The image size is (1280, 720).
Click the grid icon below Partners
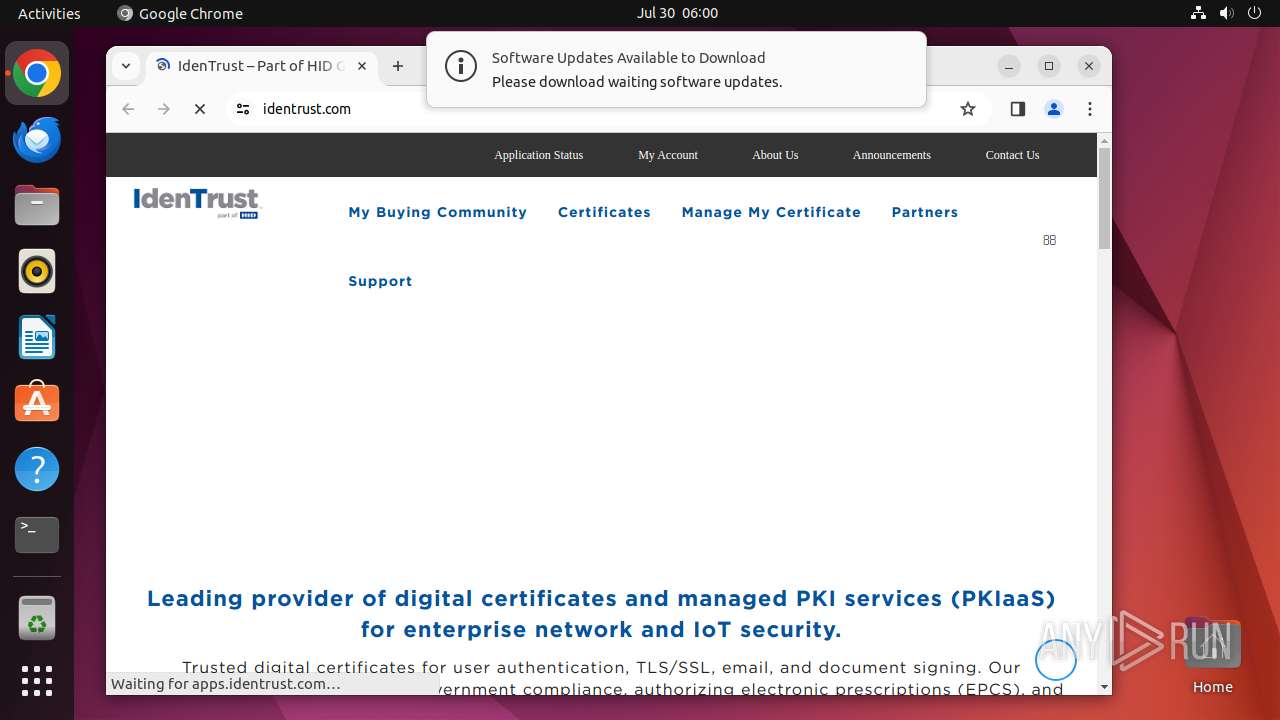click(1049, 240)
